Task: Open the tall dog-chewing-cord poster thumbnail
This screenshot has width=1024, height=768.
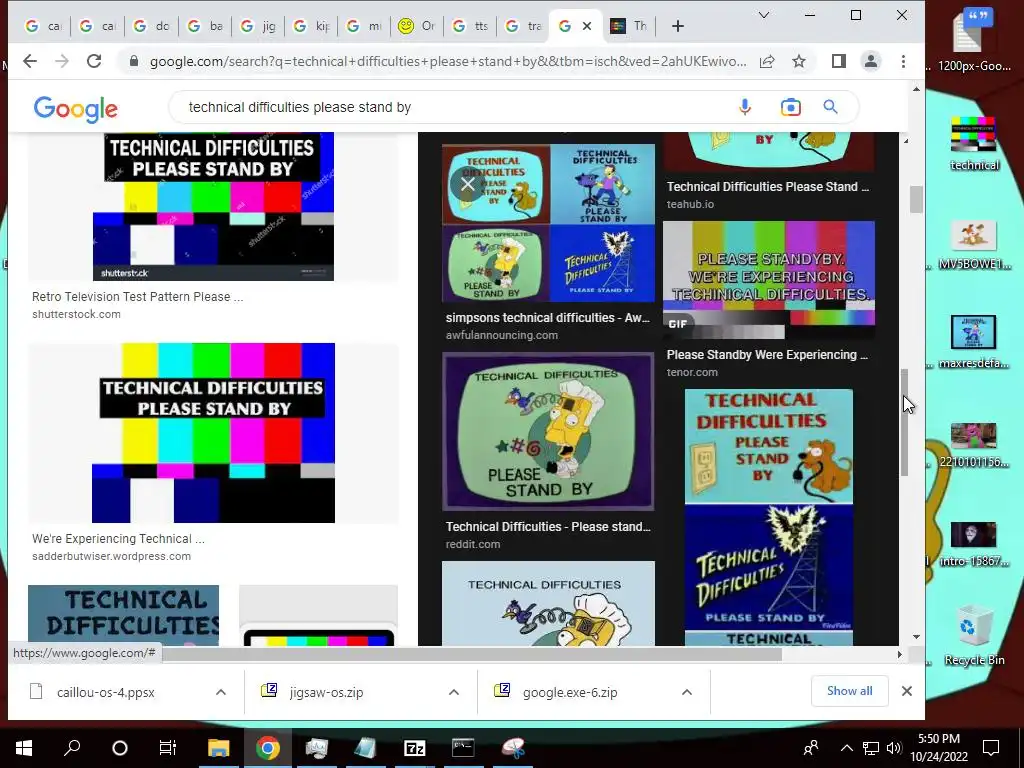Action: (x=769, y=517)
